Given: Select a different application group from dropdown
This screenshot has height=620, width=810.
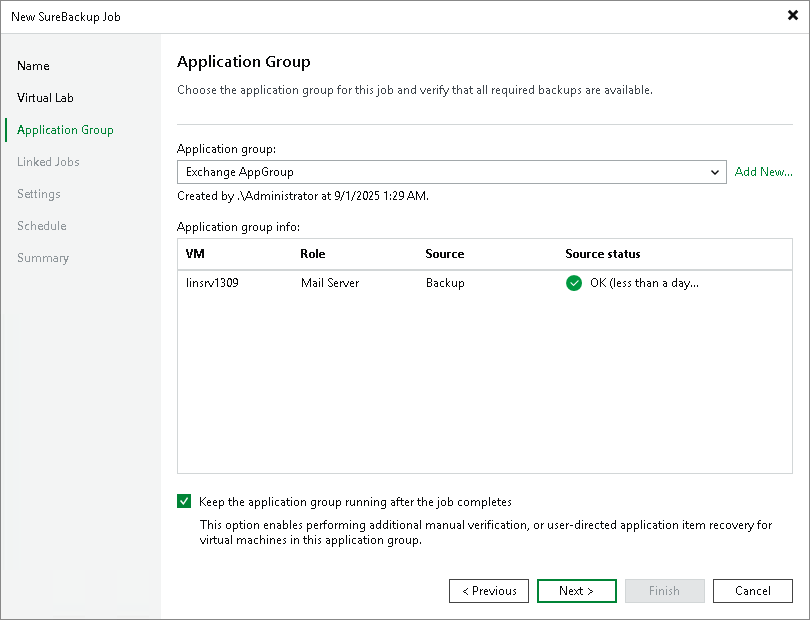Looking at the screenshot, I should [715, 172].
